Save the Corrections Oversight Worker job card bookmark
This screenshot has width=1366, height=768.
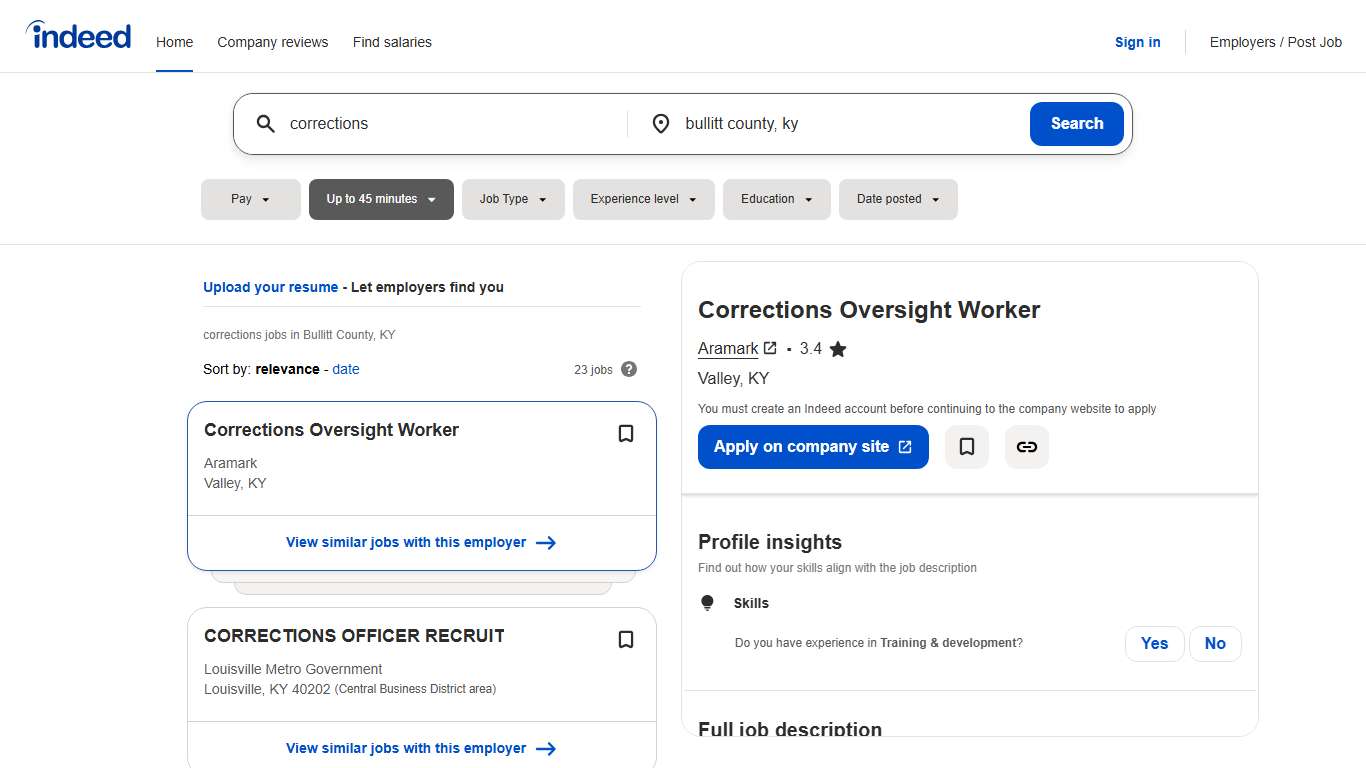click(626, 433)
